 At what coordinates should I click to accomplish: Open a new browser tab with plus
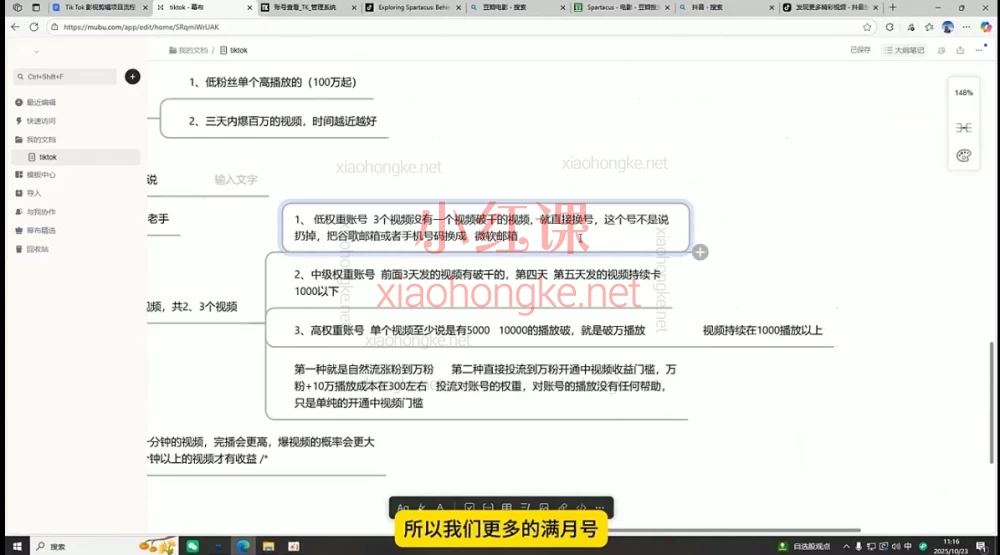(x=892, y=8)
